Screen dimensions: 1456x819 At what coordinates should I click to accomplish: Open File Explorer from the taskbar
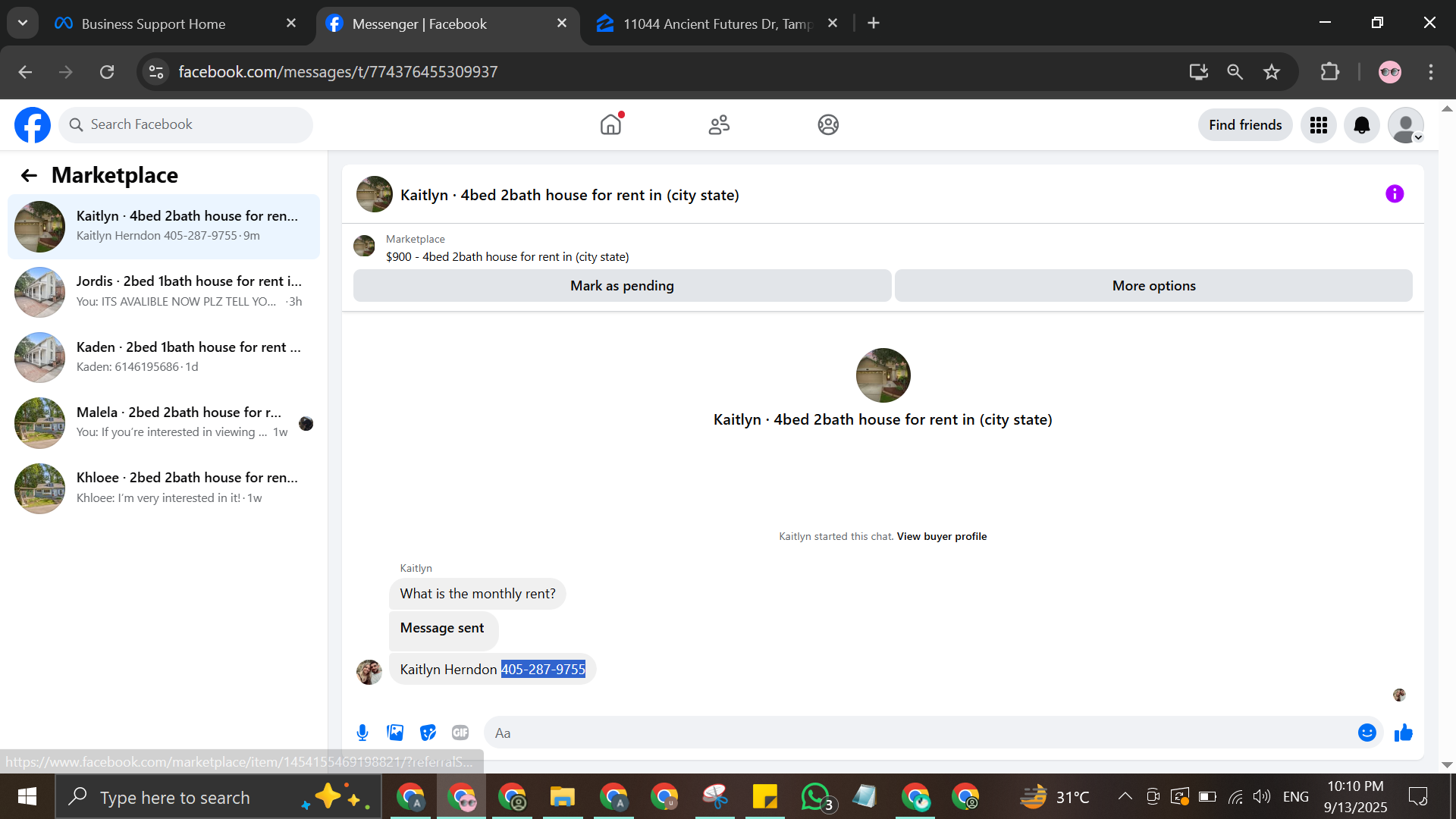pos(563,797)
